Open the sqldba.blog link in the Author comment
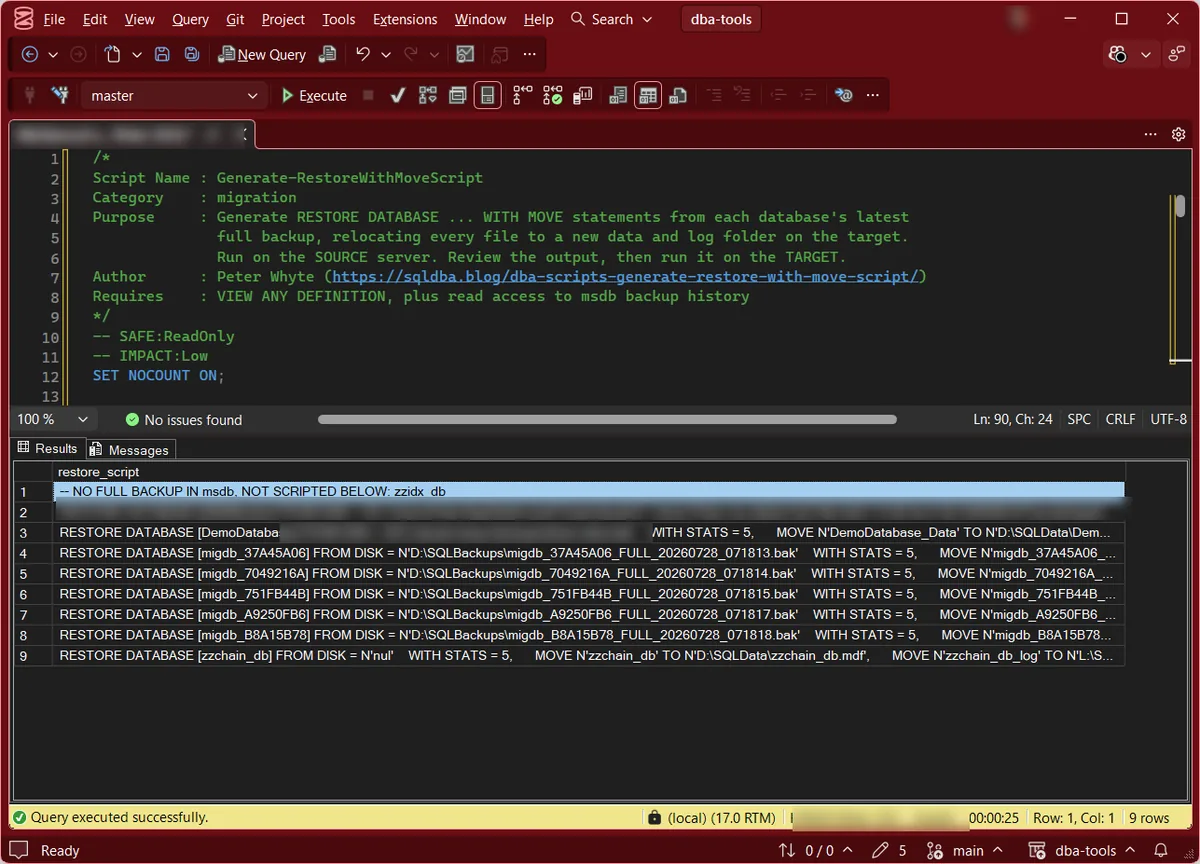Image resolution: width=1200 pixels, height=864 pixels. 625,276
